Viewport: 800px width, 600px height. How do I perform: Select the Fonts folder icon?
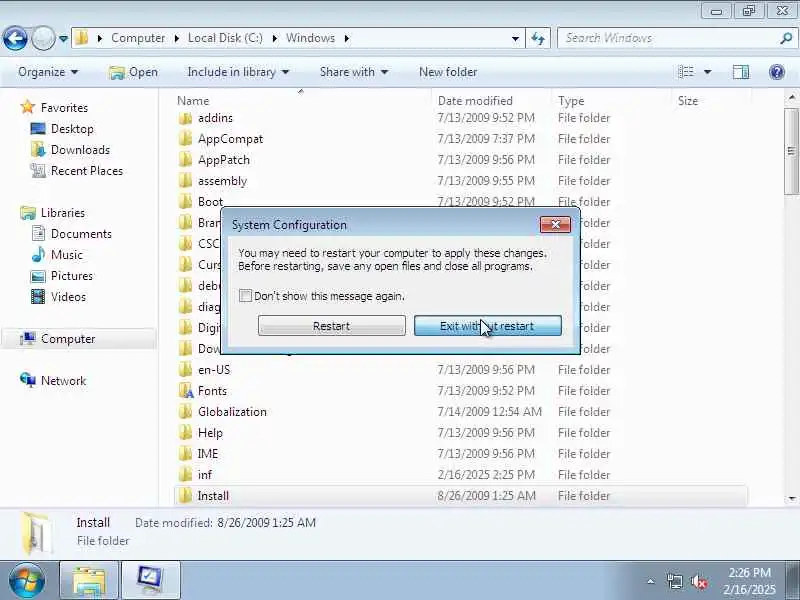[x=186, y=391]
